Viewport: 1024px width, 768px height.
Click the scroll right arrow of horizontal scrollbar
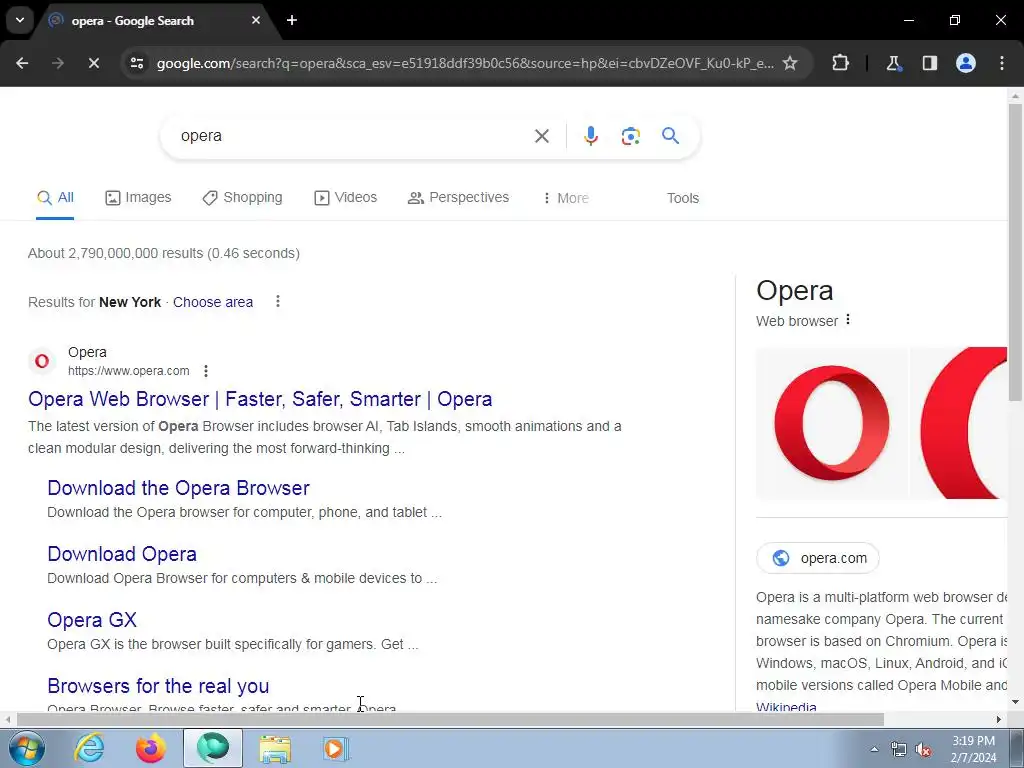point(999,720)
